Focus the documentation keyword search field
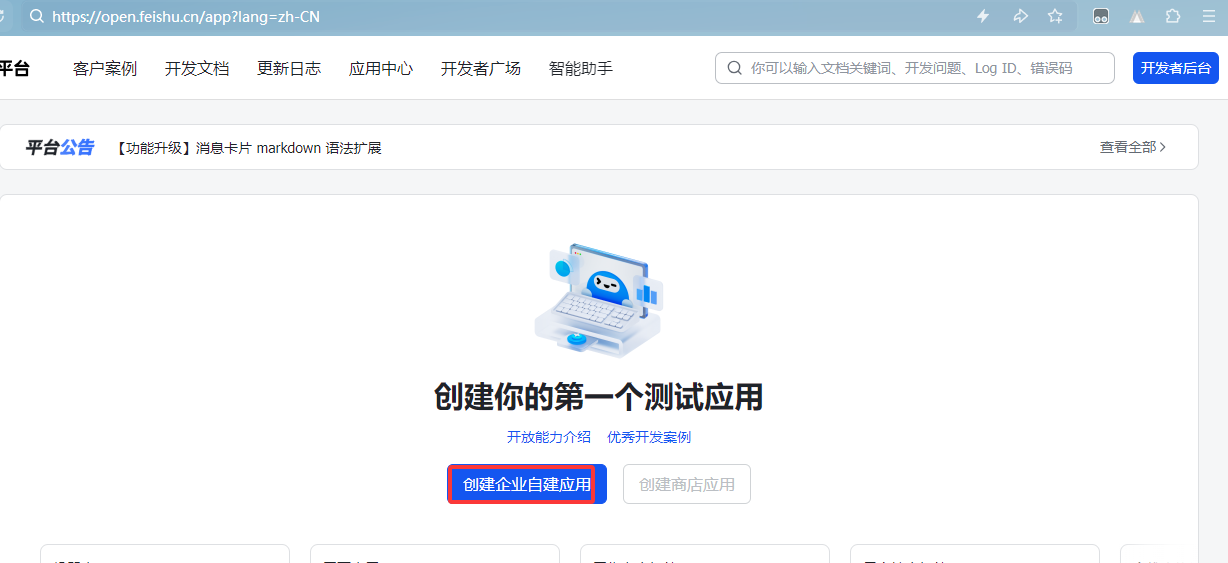 click(925, 68)
